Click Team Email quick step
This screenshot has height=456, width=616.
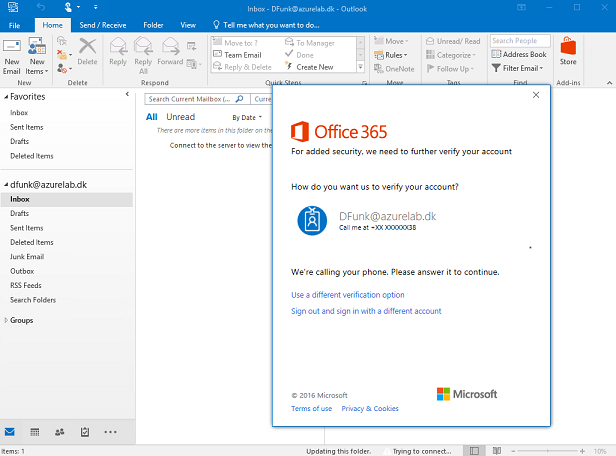[237, 55]
